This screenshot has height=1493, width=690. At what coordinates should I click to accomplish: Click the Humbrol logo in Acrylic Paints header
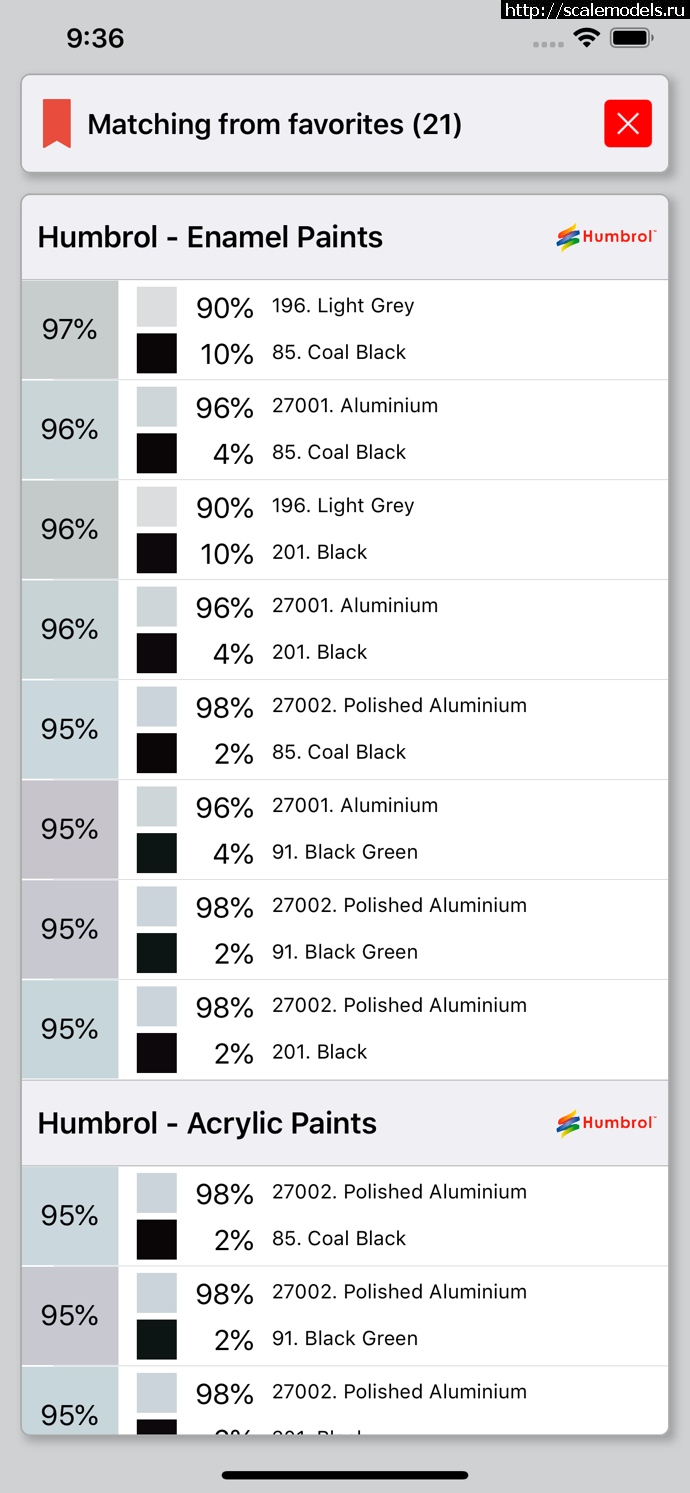pyautogui.click(x=606, y=1123)
